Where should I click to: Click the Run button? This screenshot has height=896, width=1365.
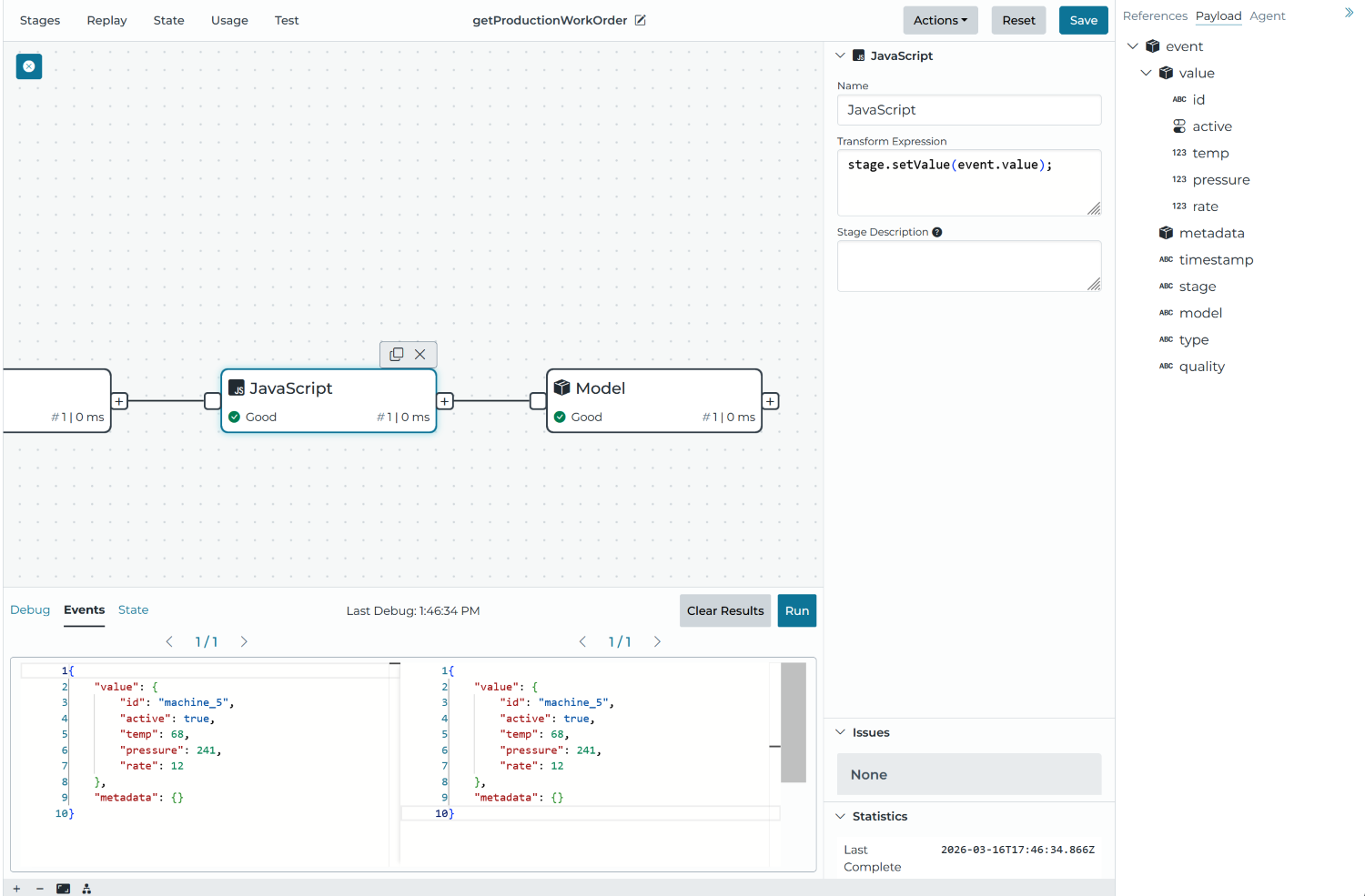tap(796, 610)
